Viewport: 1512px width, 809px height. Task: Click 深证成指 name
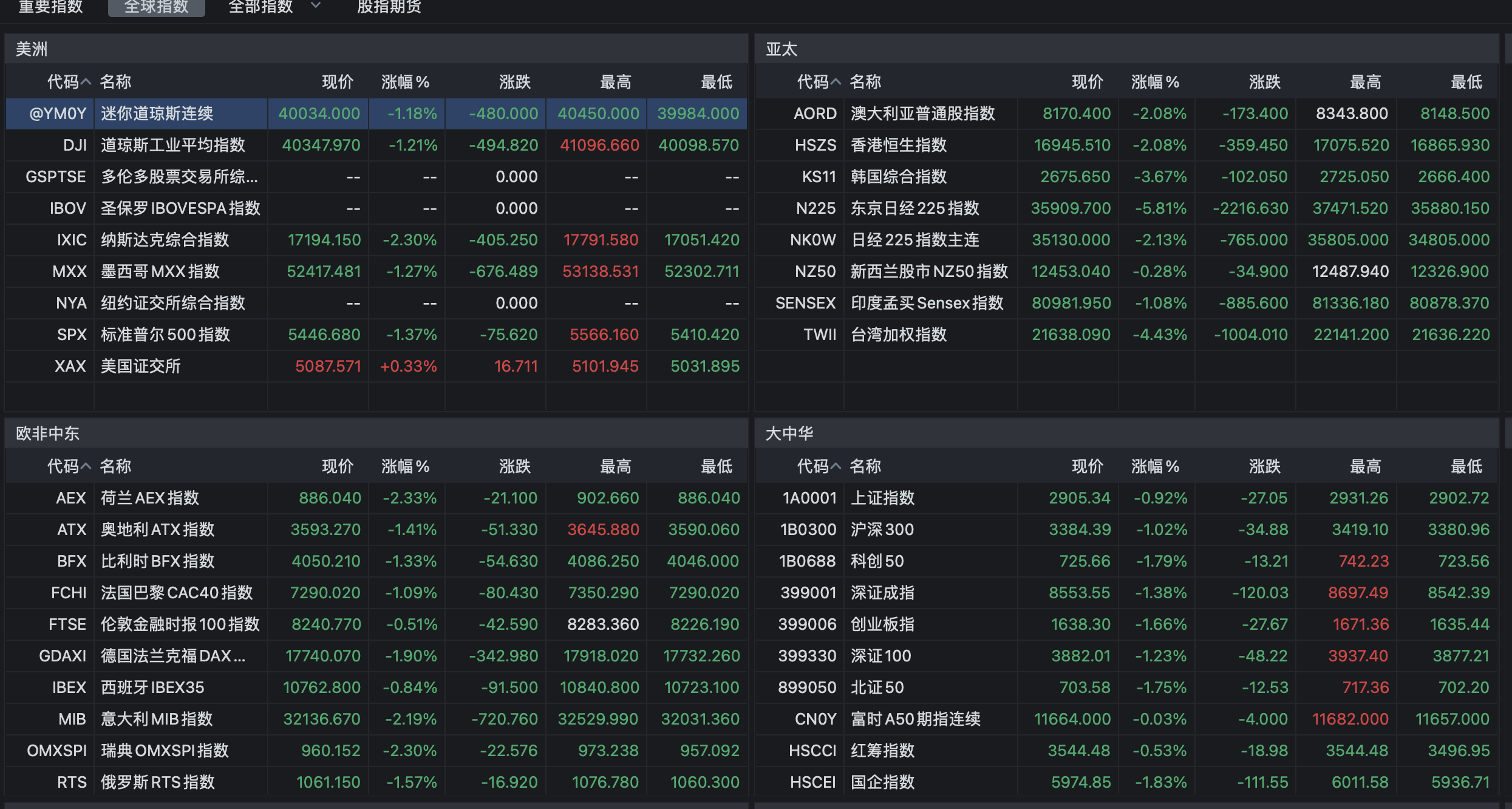pyautogui.click(x=882, y=593)
